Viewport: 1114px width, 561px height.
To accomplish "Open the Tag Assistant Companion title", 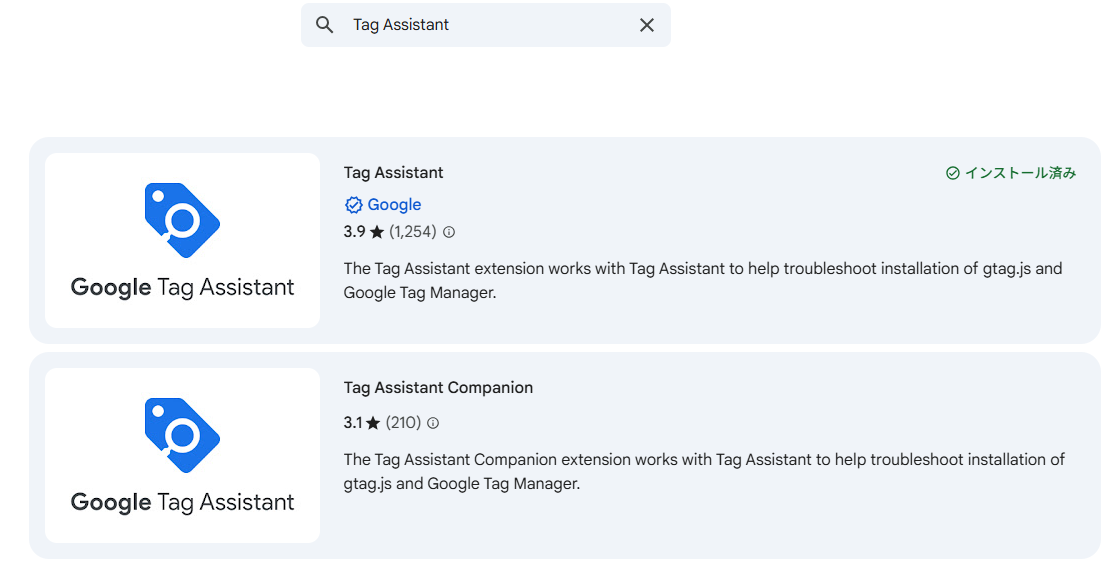I will pyautogui.click(x=438, y=388).
